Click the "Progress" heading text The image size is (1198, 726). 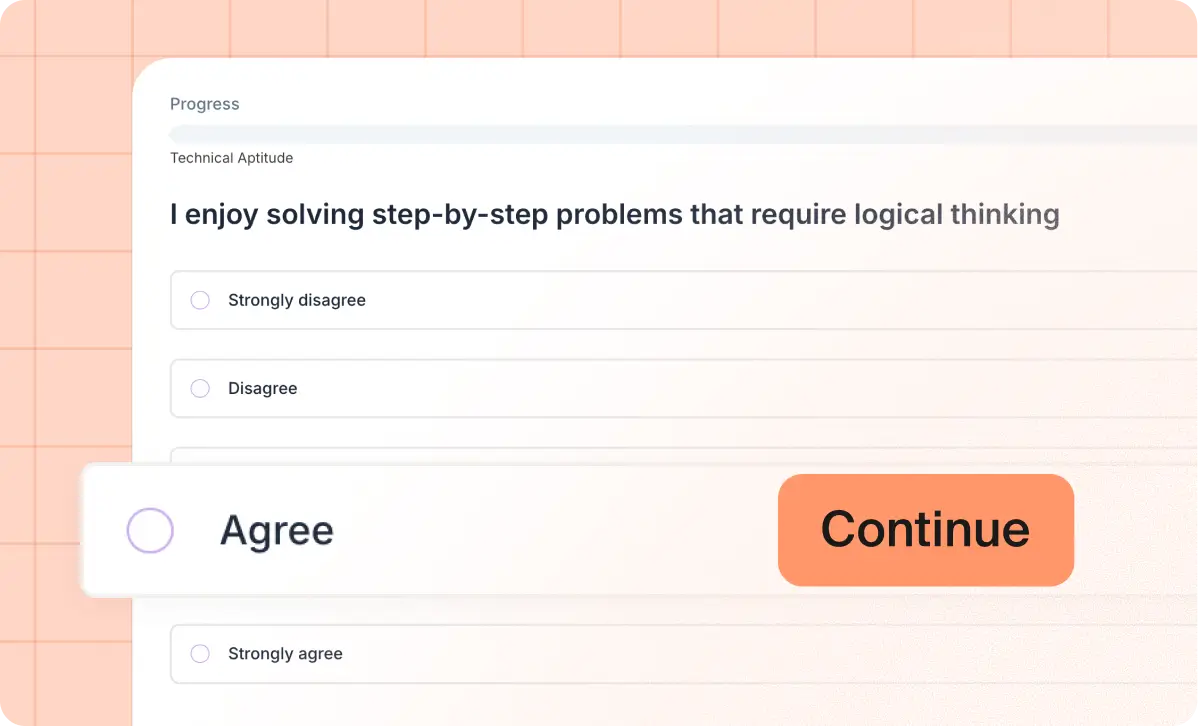(205, 104)
